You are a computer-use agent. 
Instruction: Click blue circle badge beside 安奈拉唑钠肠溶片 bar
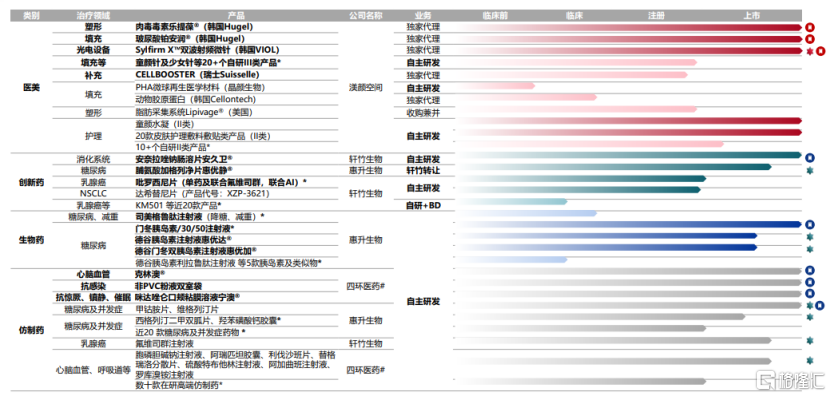(x=809, y=157)
